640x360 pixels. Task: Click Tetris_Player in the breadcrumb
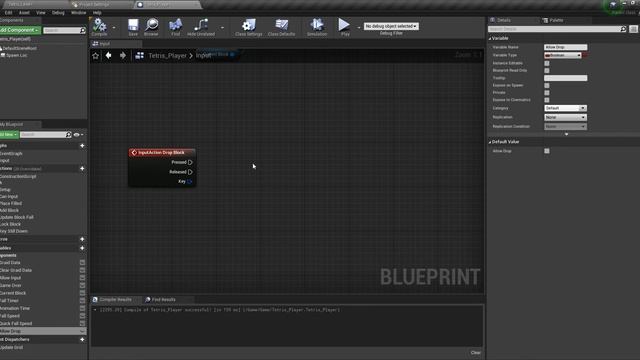(x=167, y=56)
